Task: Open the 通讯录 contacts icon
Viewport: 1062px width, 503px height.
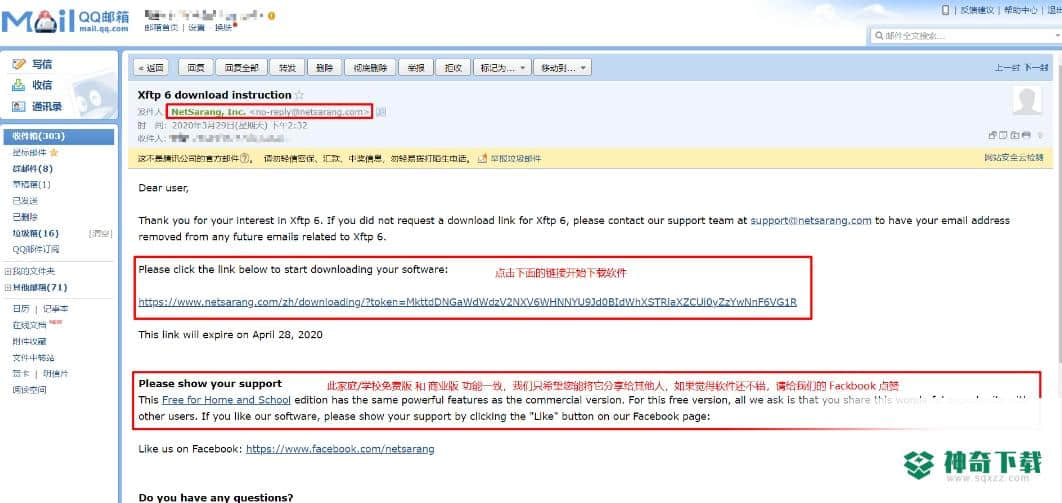Action: pyautogui.click(x=18, y=106)
